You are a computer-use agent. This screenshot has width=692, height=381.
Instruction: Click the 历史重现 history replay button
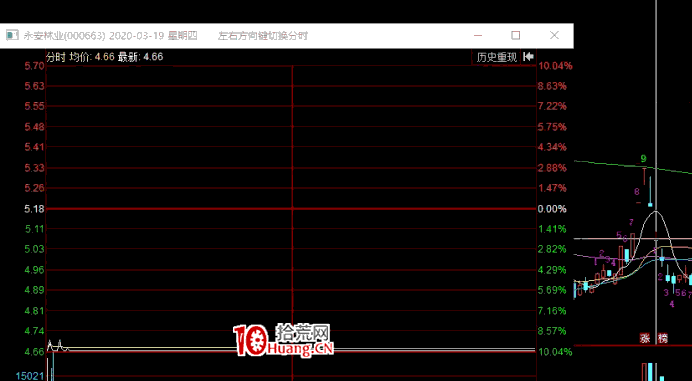496,57
